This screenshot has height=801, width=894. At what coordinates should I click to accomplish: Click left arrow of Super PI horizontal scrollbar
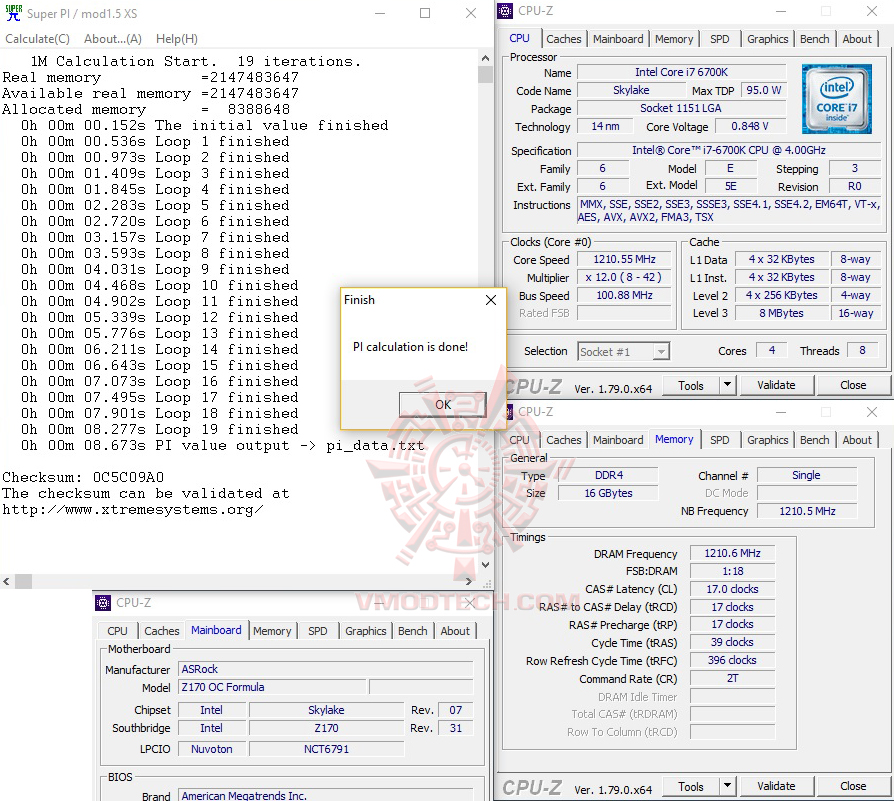click(6, 582)
